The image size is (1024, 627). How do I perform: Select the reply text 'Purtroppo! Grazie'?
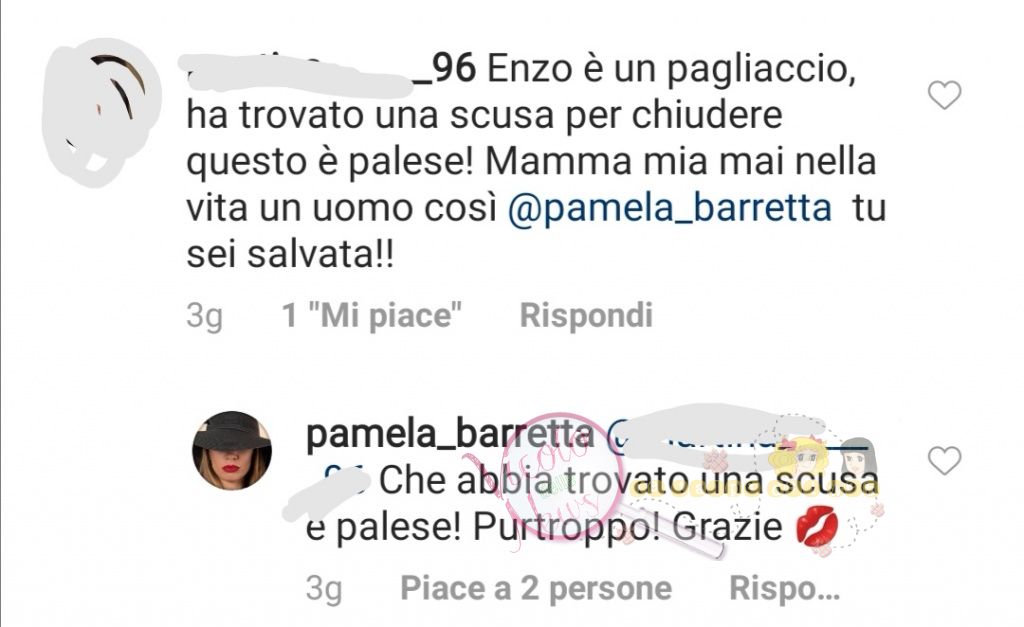pos(627,528)
